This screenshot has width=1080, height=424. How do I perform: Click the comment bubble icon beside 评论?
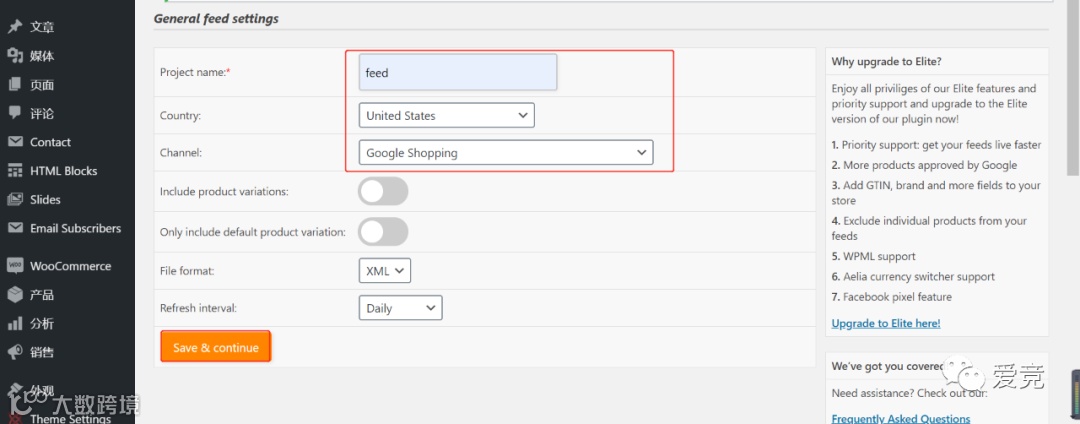[x=15, y=114]
